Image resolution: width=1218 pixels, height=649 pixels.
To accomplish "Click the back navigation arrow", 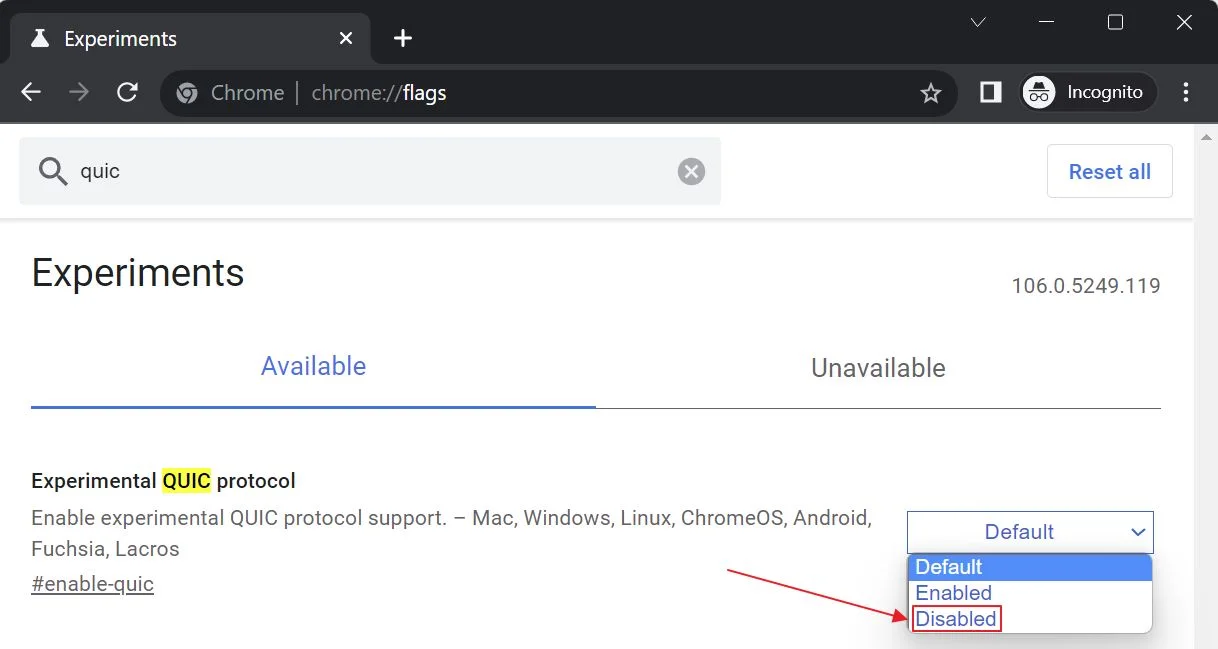I will tap(31, 93).
